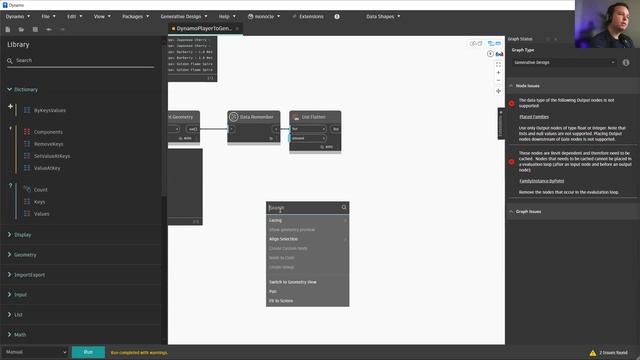Open the Packages menu
Viewport: 640px width, 360px height.
point(136,16)
